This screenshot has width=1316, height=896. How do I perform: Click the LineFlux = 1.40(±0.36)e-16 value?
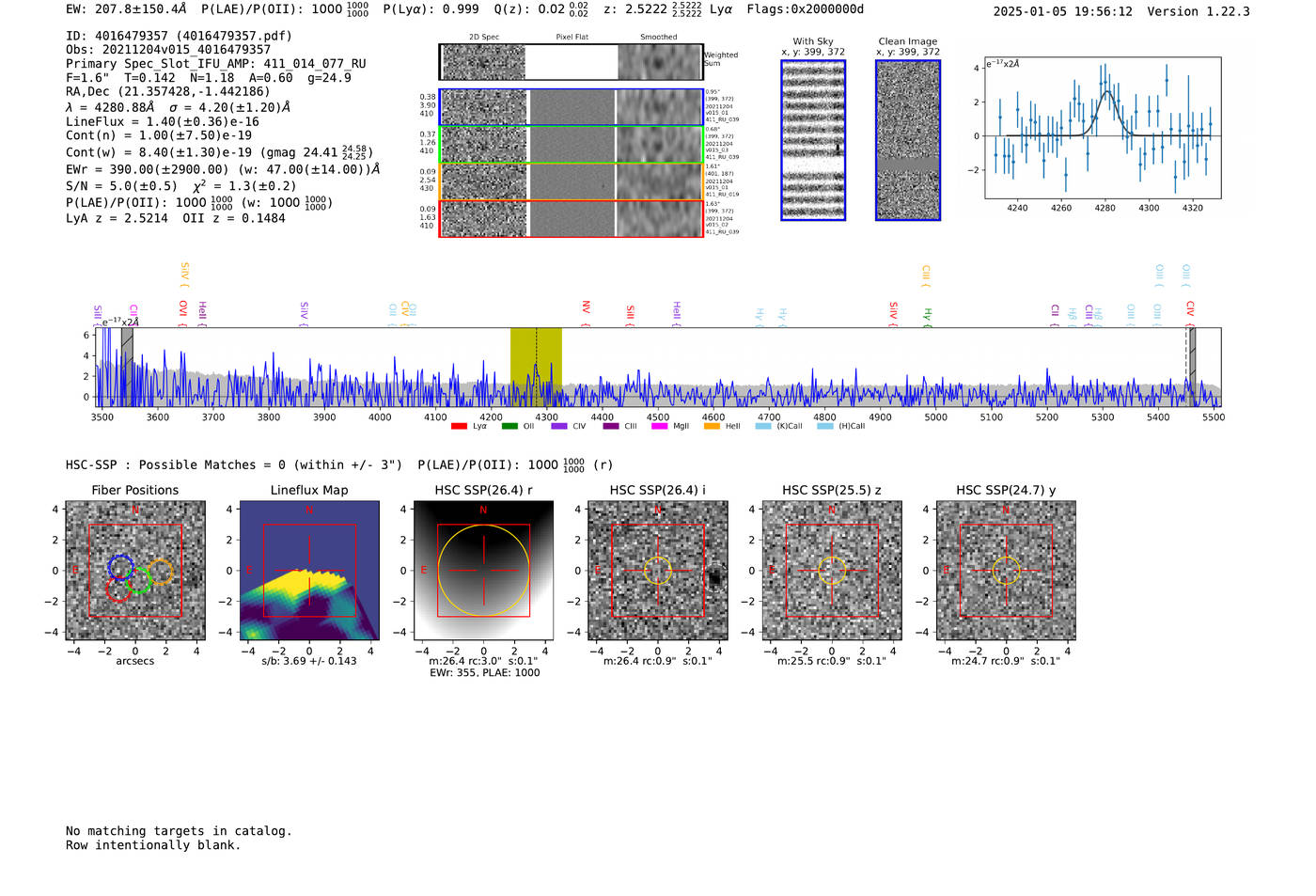(163, 121)
